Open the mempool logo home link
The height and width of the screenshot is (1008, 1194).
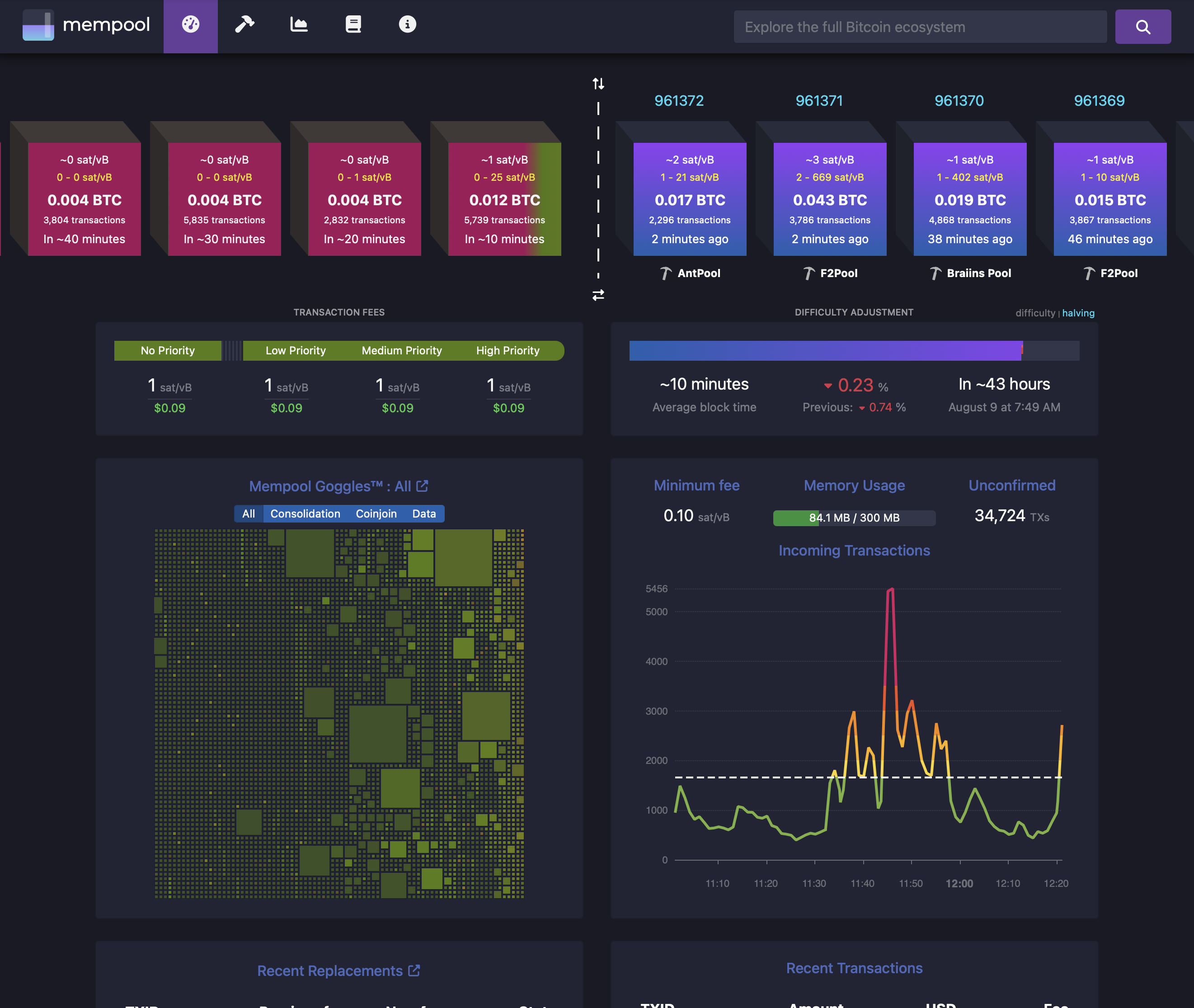86,25
